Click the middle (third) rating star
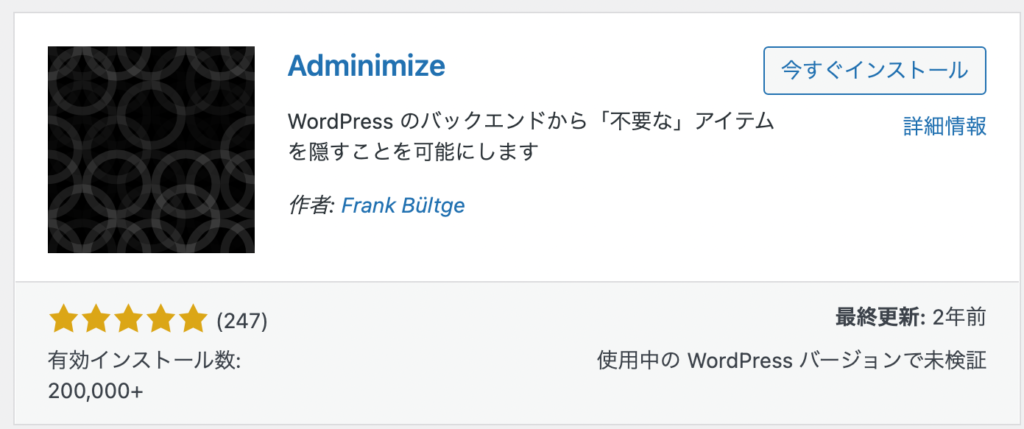 tap(128, 319)
